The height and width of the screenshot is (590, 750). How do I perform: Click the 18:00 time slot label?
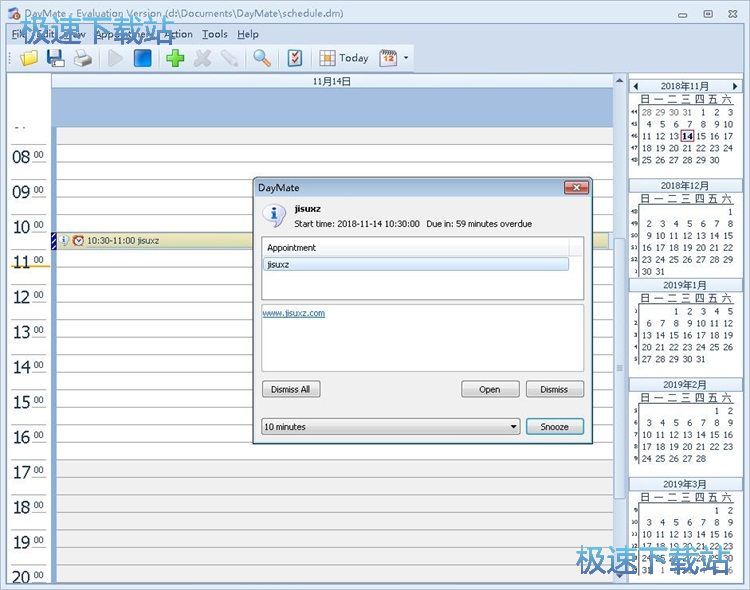[28, 507]
